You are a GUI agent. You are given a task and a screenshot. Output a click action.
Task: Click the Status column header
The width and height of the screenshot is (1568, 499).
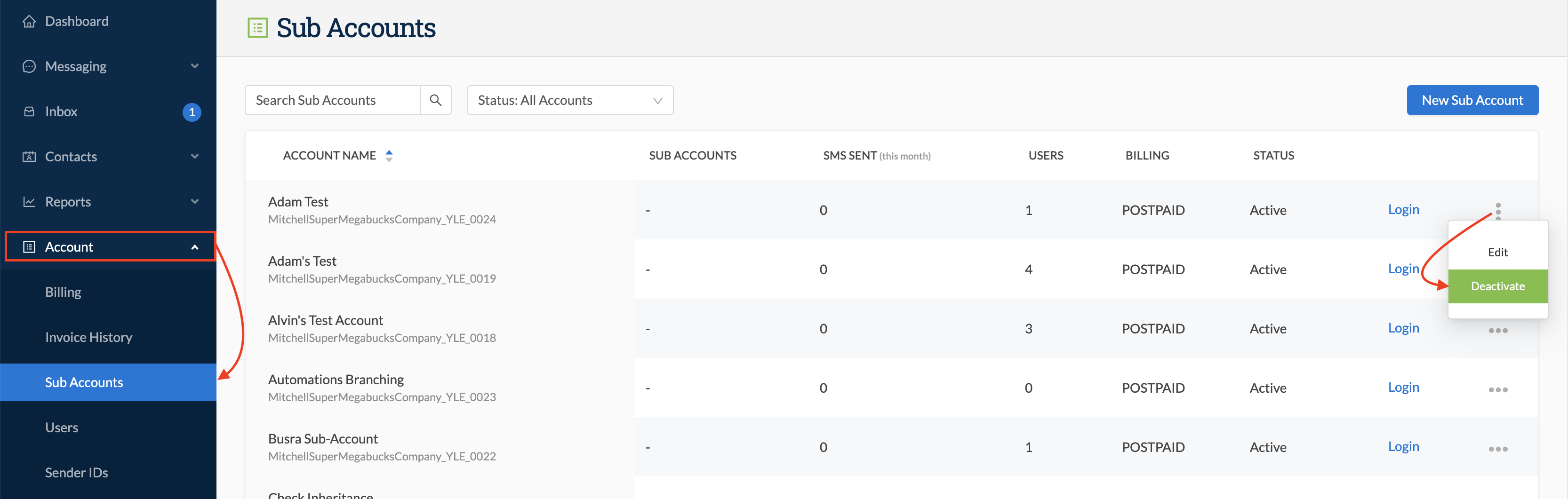point(1273,156)
